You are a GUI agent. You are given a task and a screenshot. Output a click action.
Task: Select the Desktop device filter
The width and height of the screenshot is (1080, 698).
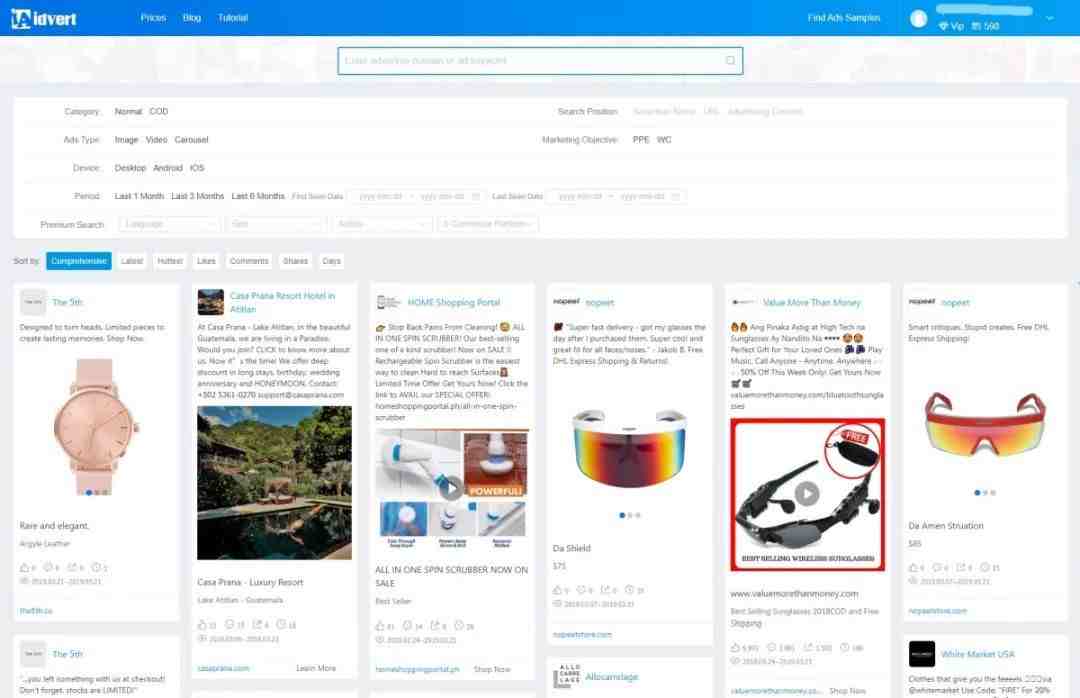pos(130,168)
